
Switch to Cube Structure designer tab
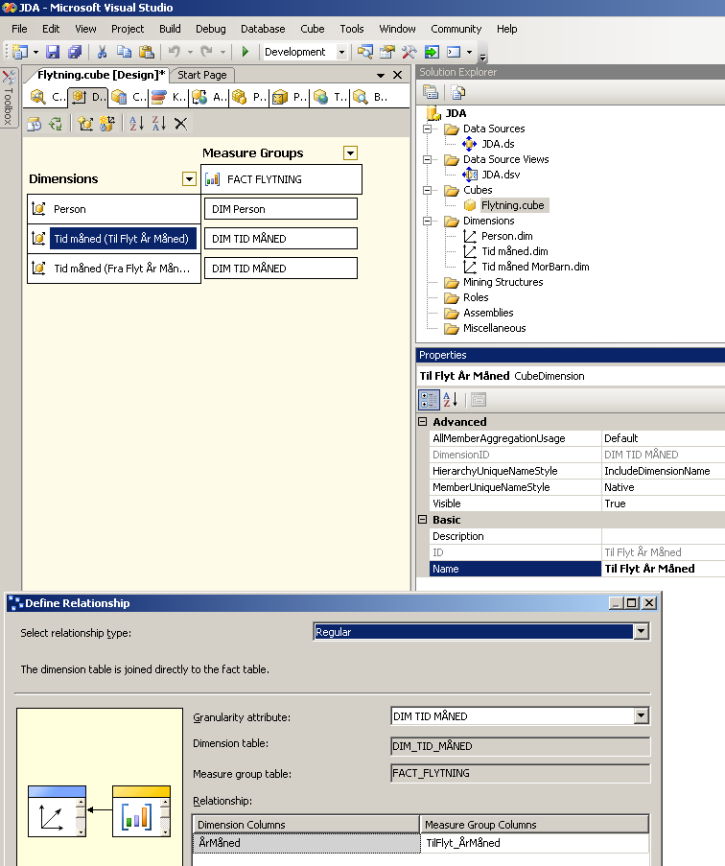pos(47,97)
